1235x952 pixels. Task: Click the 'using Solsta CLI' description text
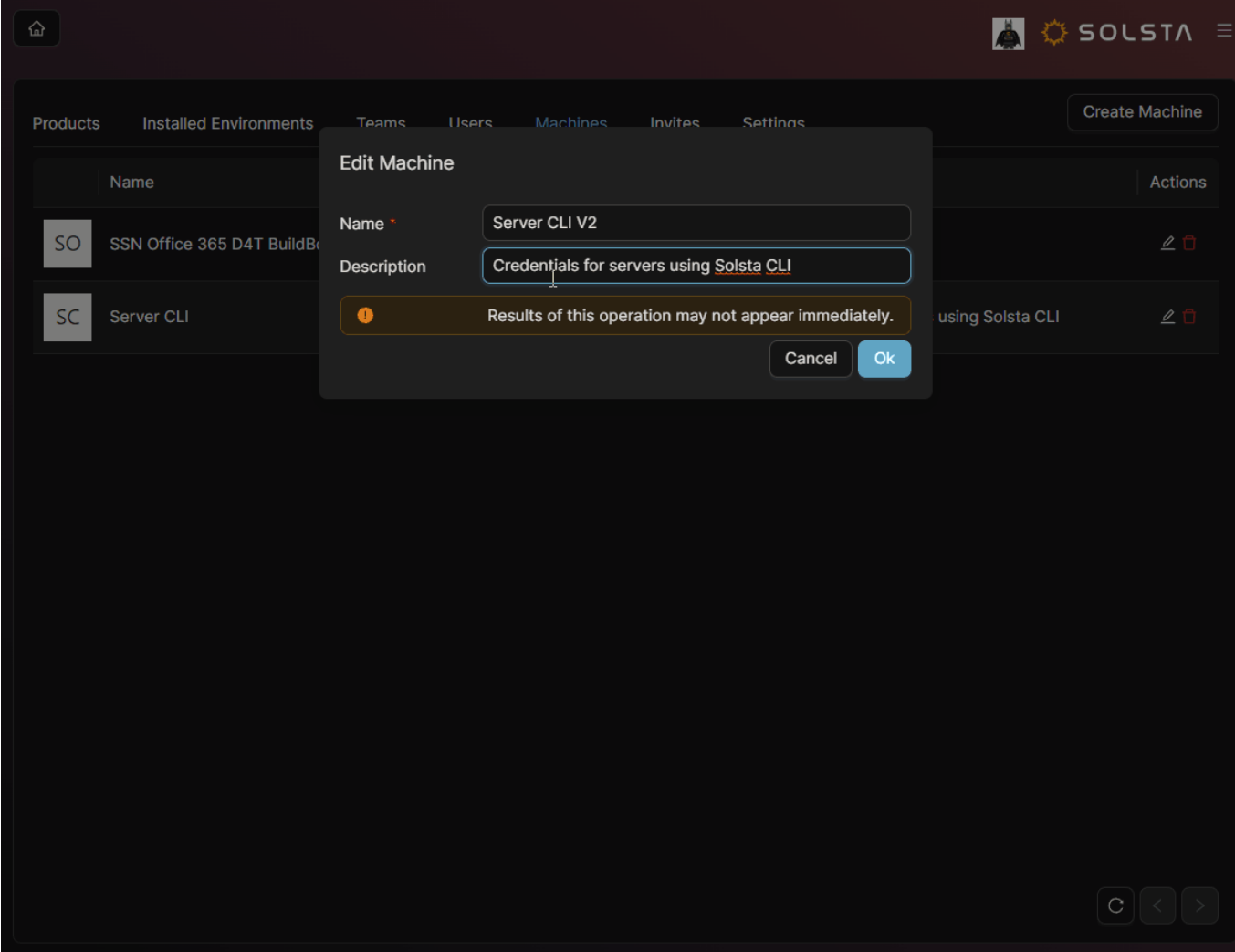[999, 317]
